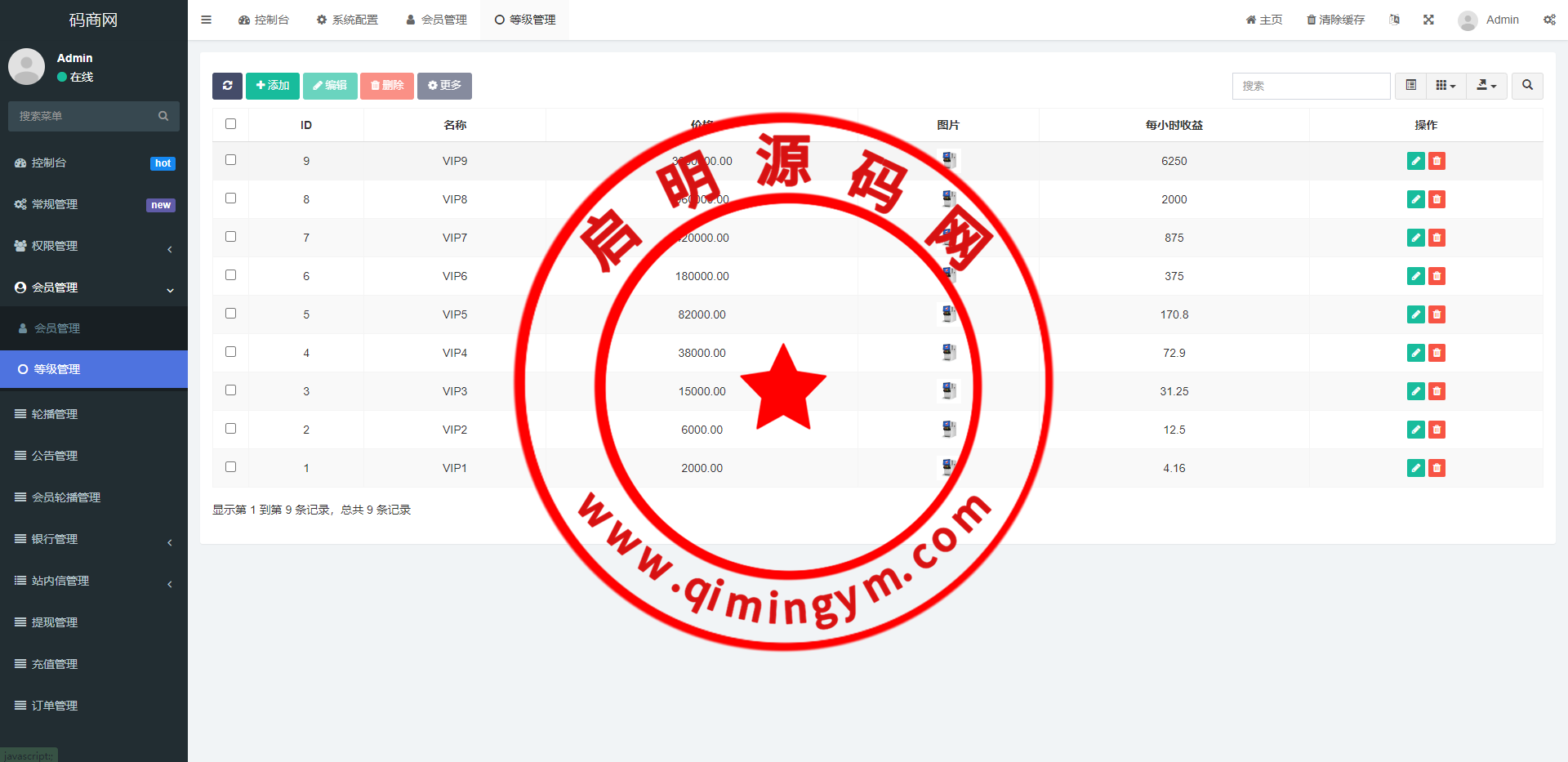Tick the select-all checkbox in header
The image size is (1568, 762).
230,124
